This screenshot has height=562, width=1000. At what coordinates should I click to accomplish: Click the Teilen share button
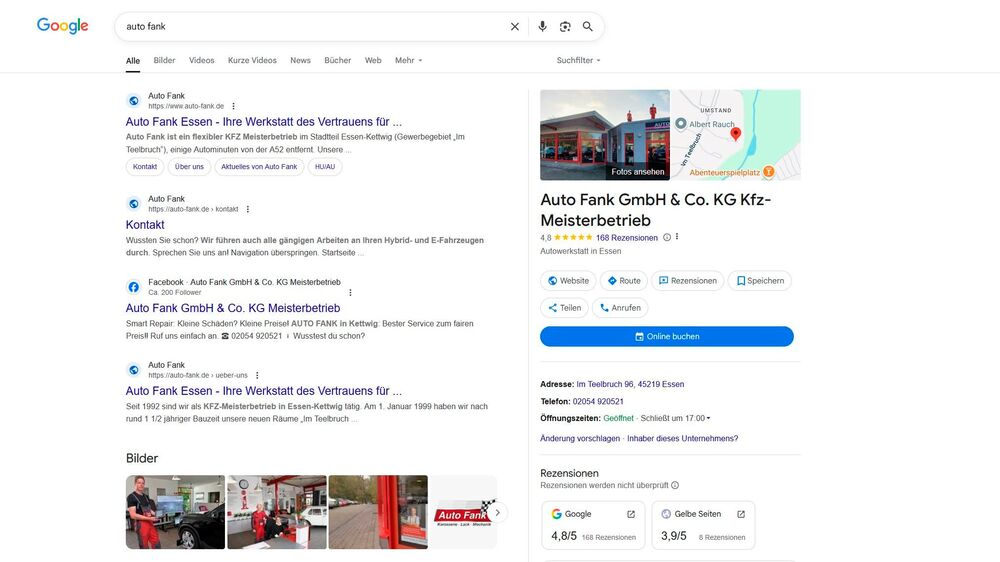tap(564, 307)
